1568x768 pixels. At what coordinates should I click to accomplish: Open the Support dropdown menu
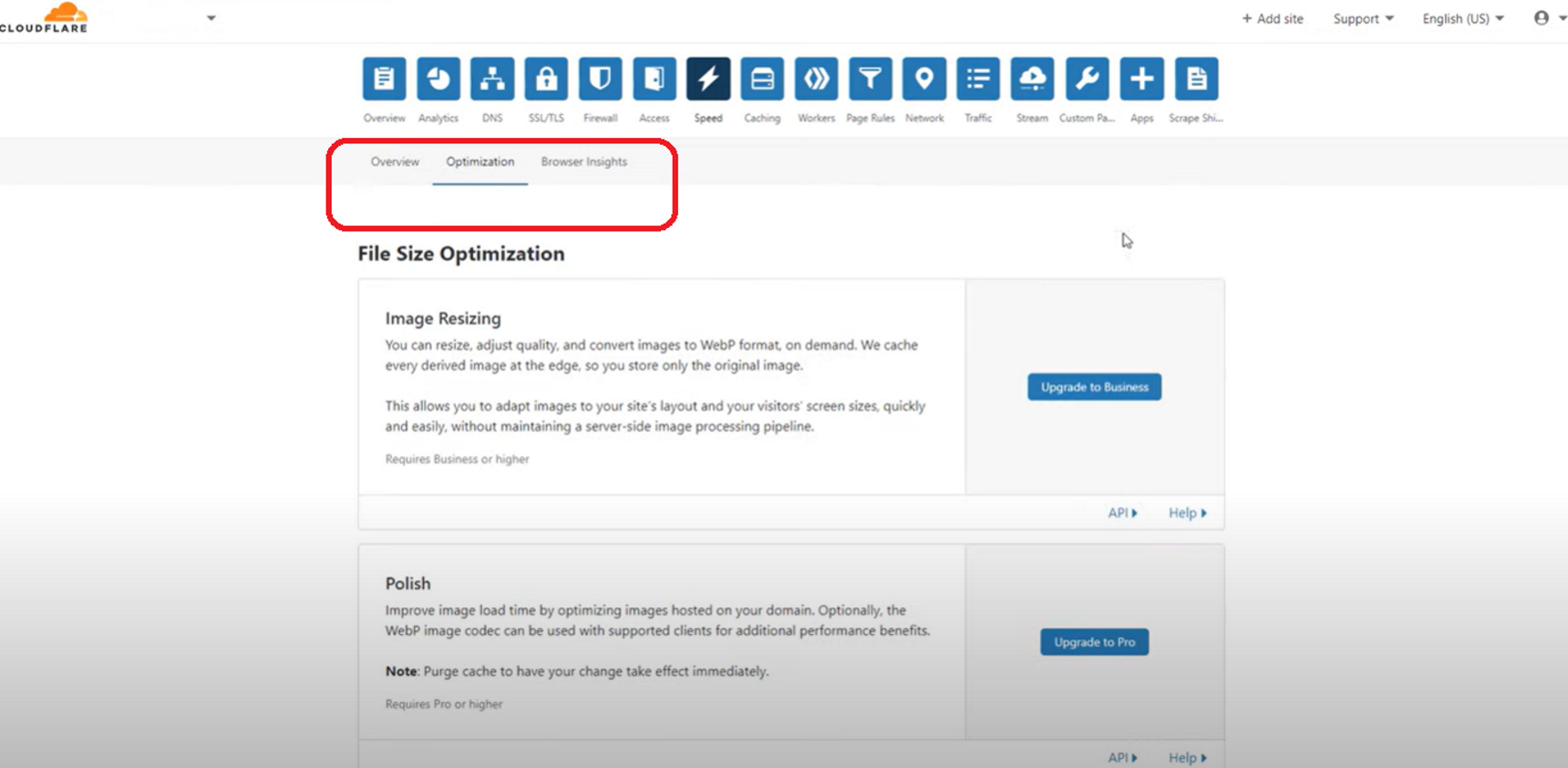tap(1363, 18)
